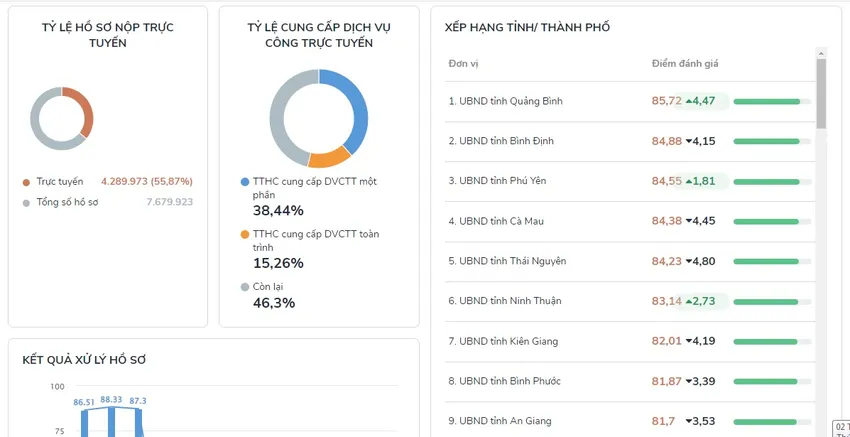This screenshot has width=850, height=437.
Task: Click the down arrow beside Bình Định score
Action: tap(689, 141)
